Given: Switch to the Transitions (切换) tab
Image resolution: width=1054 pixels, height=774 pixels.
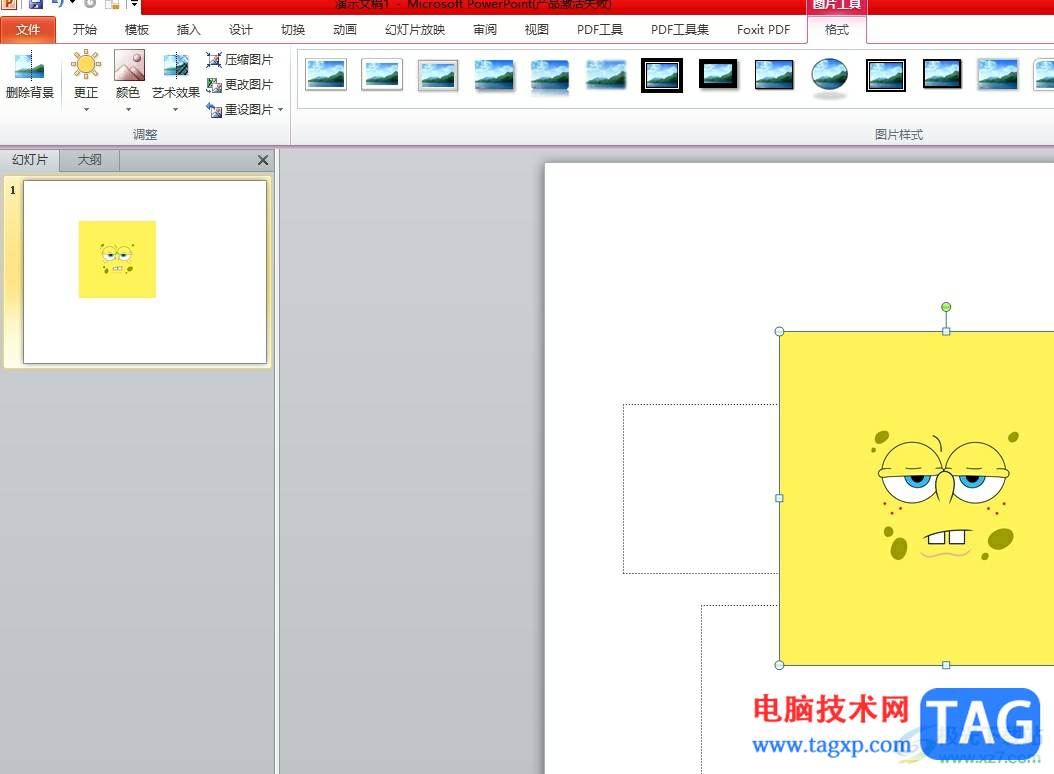Looking at the screenshot, I should pyautogui.click(x=292, y=30).
